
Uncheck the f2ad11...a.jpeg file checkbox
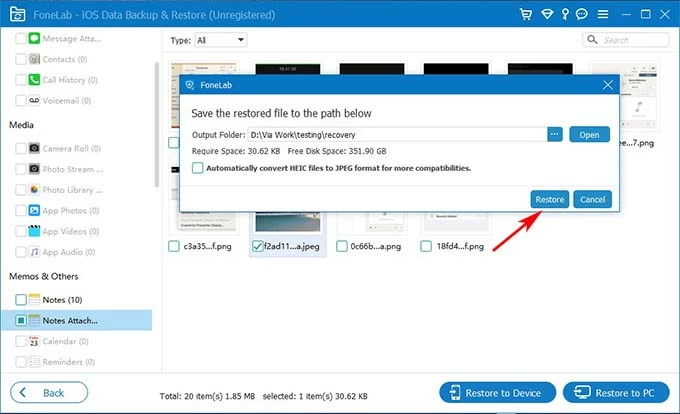pos(259,245)
